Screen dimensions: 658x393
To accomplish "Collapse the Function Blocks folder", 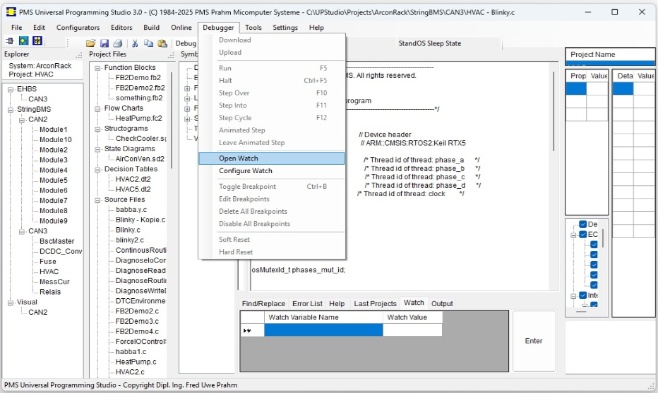I will click(97, 68).
